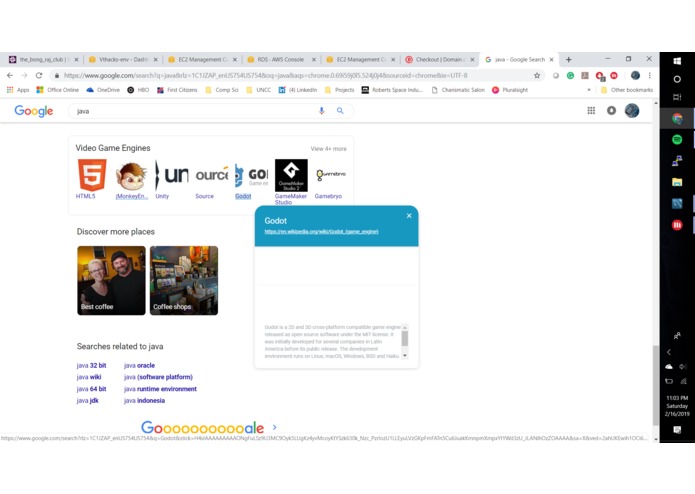This screenshot has height=494, width=695.
Task: Select the HTML5 engine thumbnail
Action: point(92,175)
